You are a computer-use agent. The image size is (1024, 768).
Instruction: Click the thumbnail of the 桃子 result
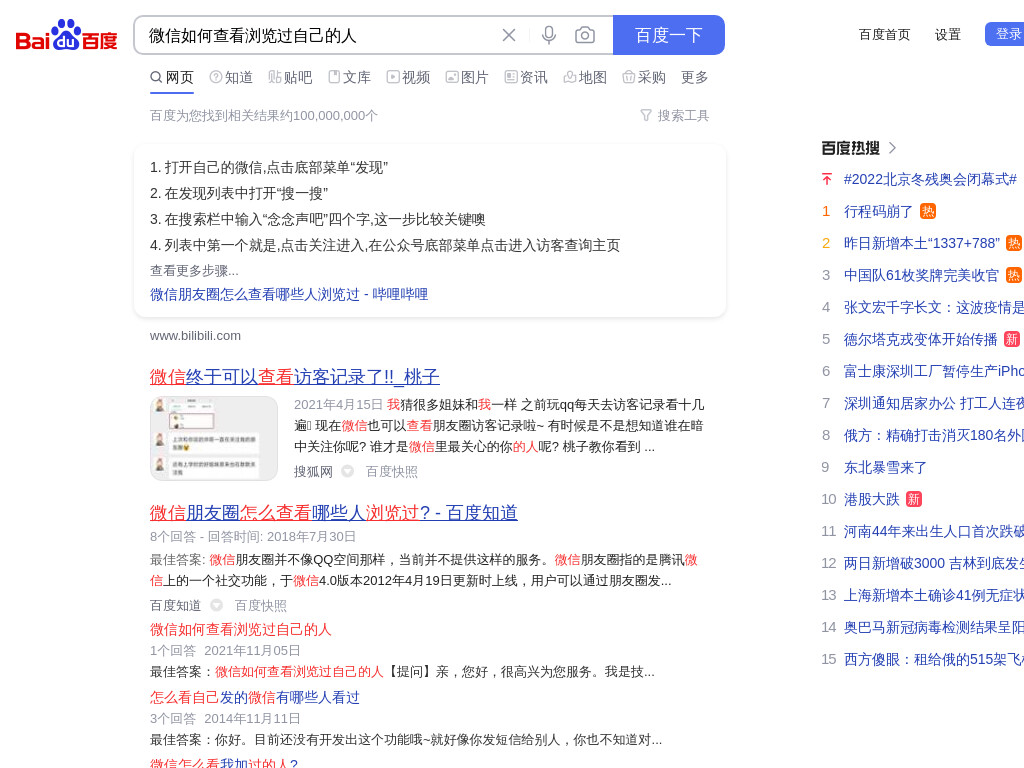tap(214, 438)
